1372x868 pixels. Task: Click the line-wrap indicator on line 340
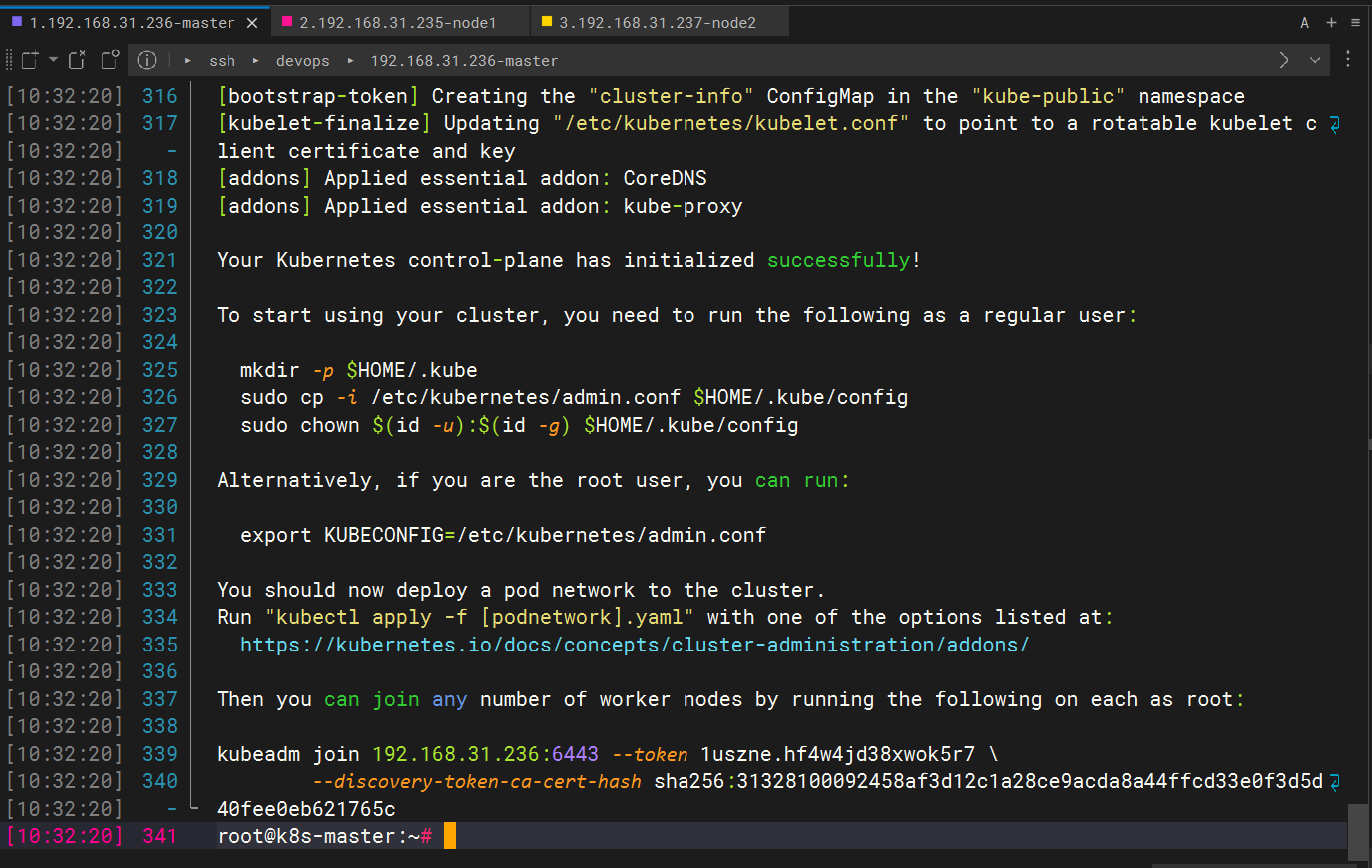pyautogui.click(x=1335, y=782)
